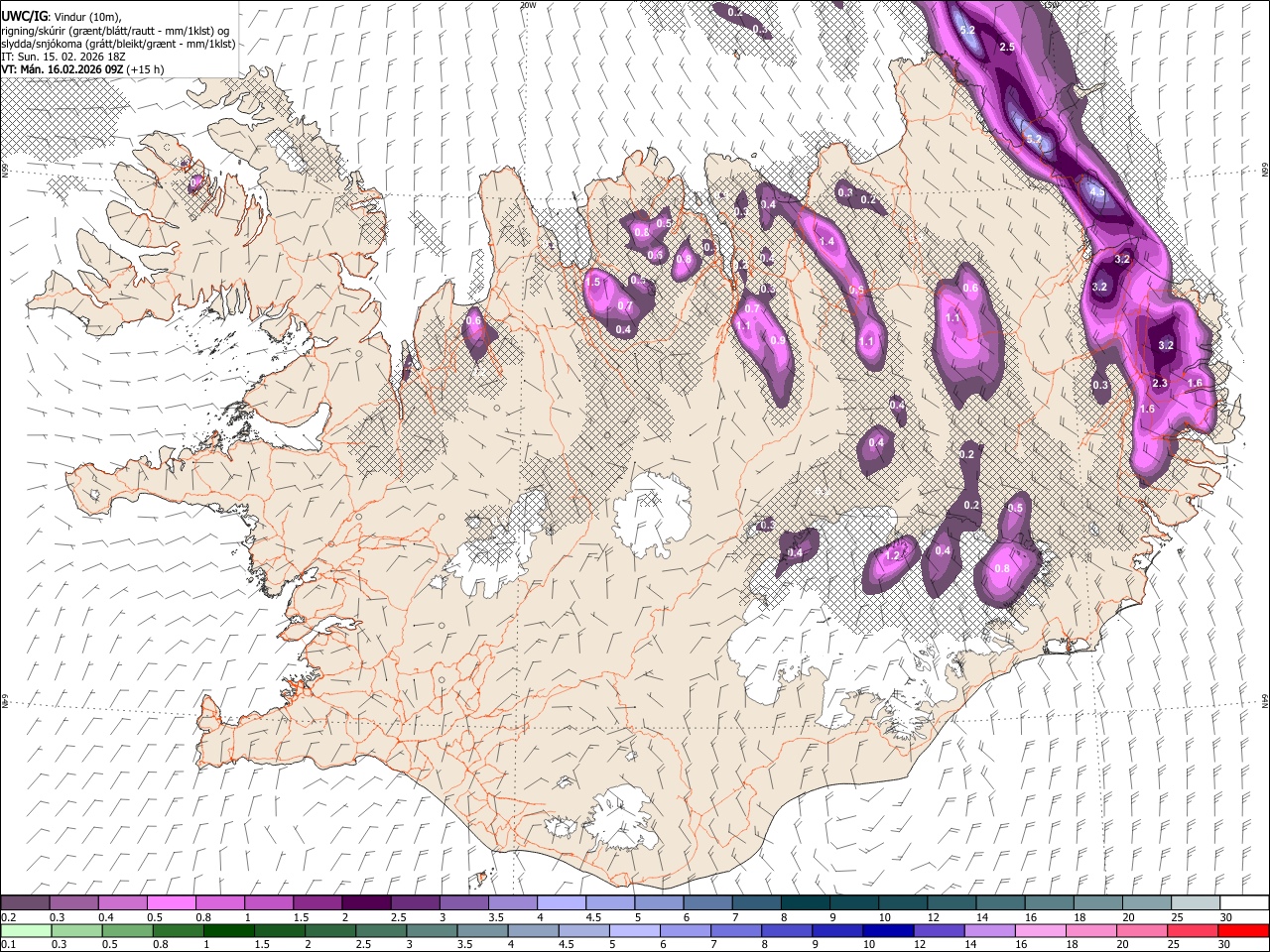The width and height of the screenshot is (1270, 952).
Task: Click deep blue lower swatch between 10 and 12
Action: pos(887,930)
